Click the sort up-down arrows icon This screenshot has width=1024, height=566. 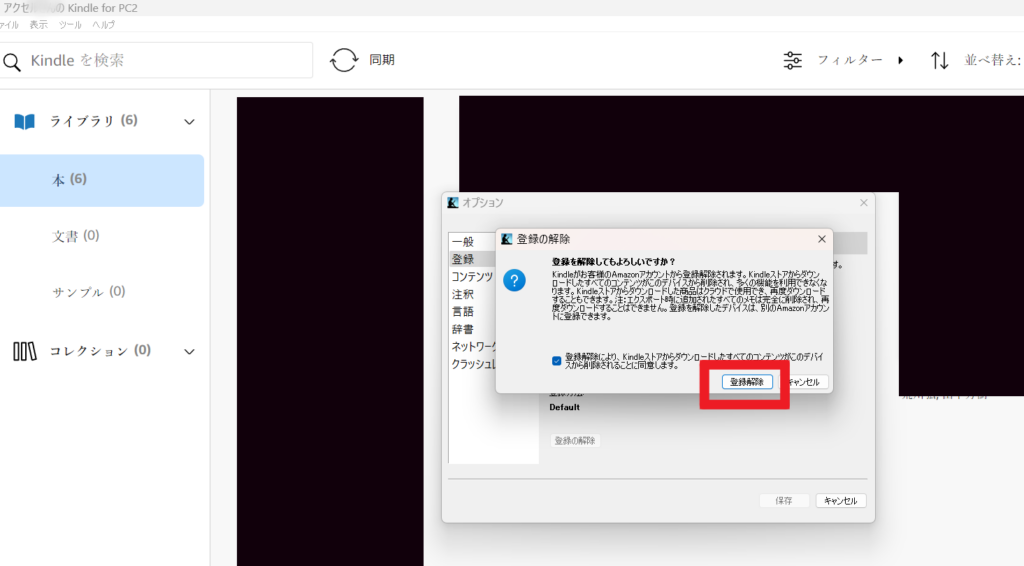939,60
